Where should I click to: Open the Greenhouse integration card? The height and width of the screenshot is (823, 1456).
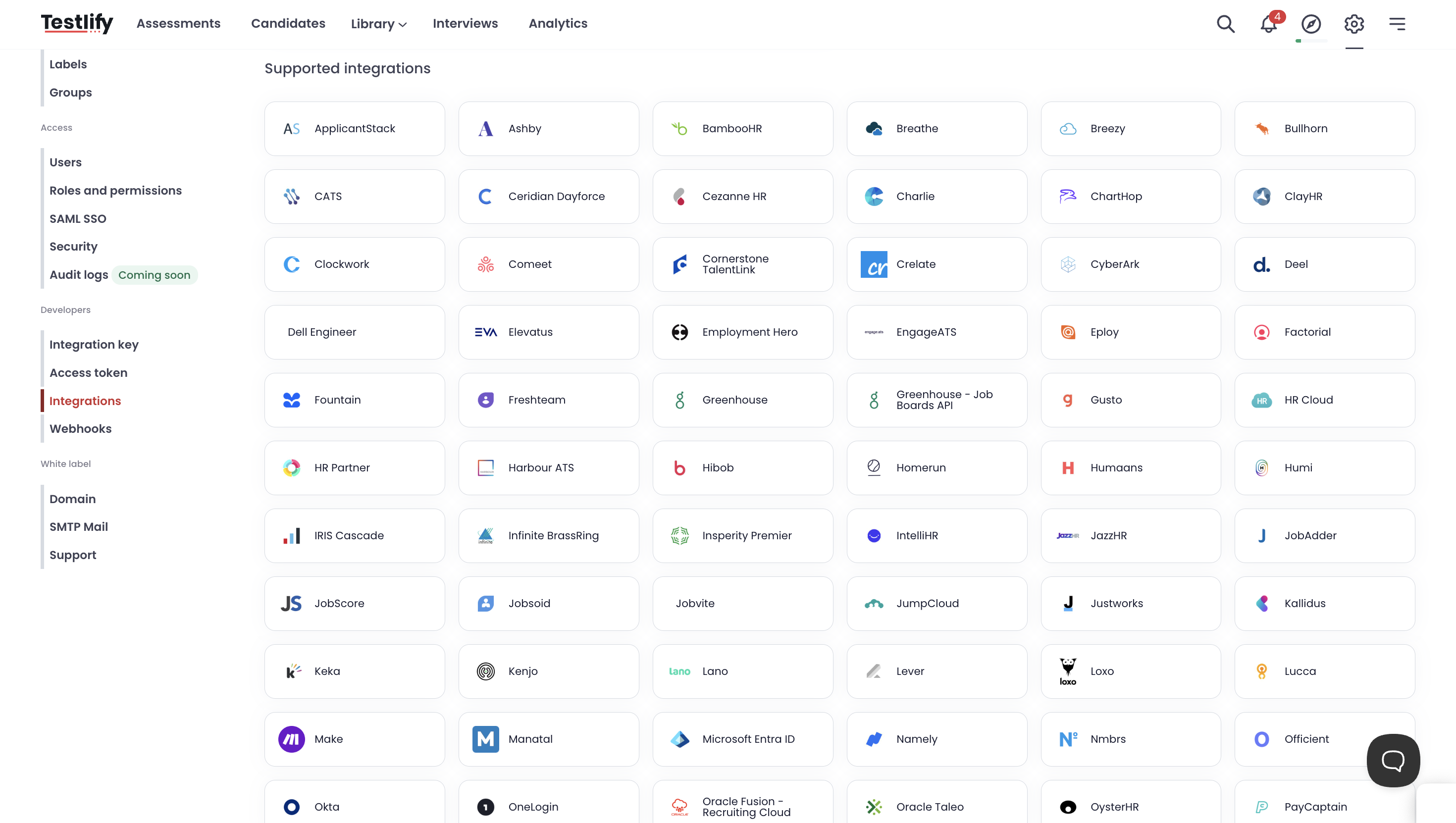(x=743, y=400)
